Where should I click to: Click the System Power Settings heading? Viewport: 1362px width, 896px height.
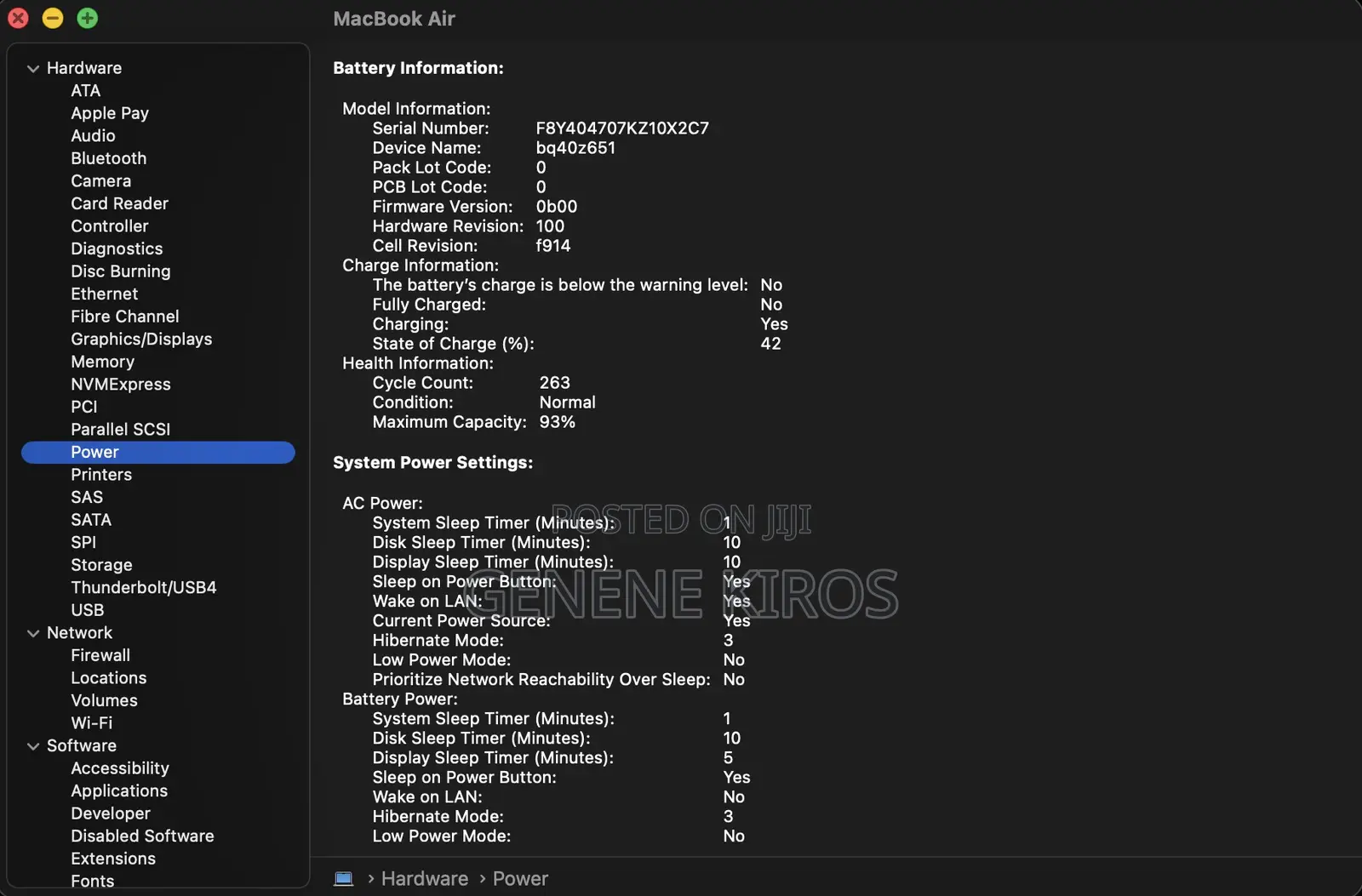pos(432,463)
